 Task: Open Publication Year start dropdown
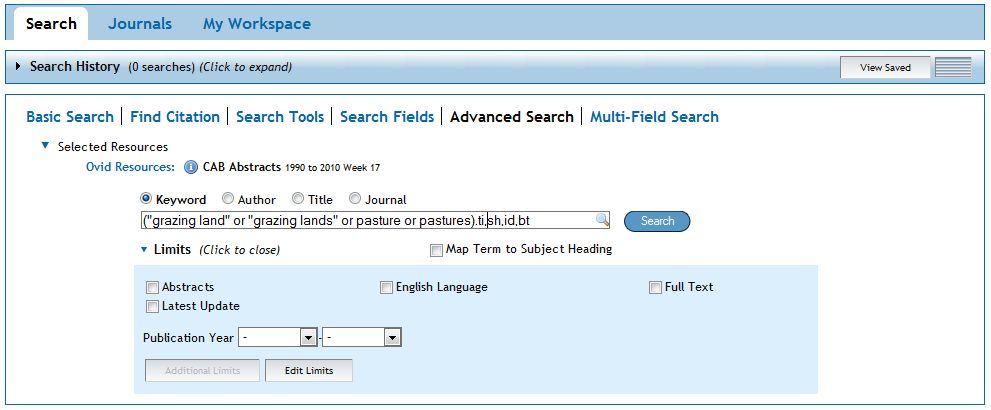[277, 338]
